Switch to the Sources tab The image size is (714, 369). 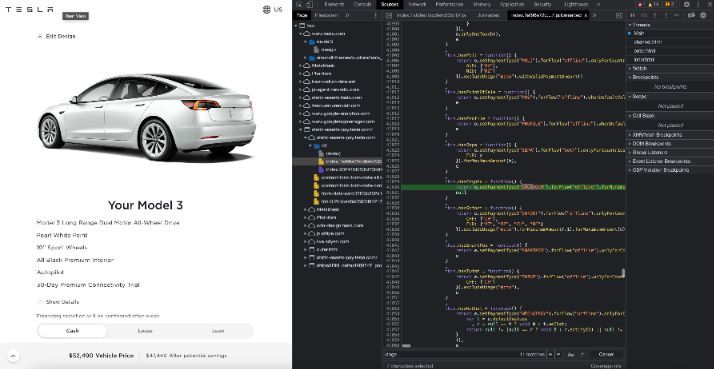pos(390,4)
